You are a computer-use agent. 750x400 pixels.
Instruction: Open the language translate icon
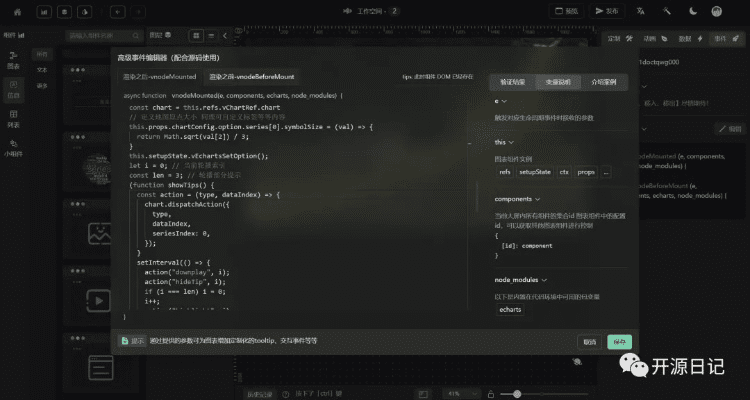point(640,11)
